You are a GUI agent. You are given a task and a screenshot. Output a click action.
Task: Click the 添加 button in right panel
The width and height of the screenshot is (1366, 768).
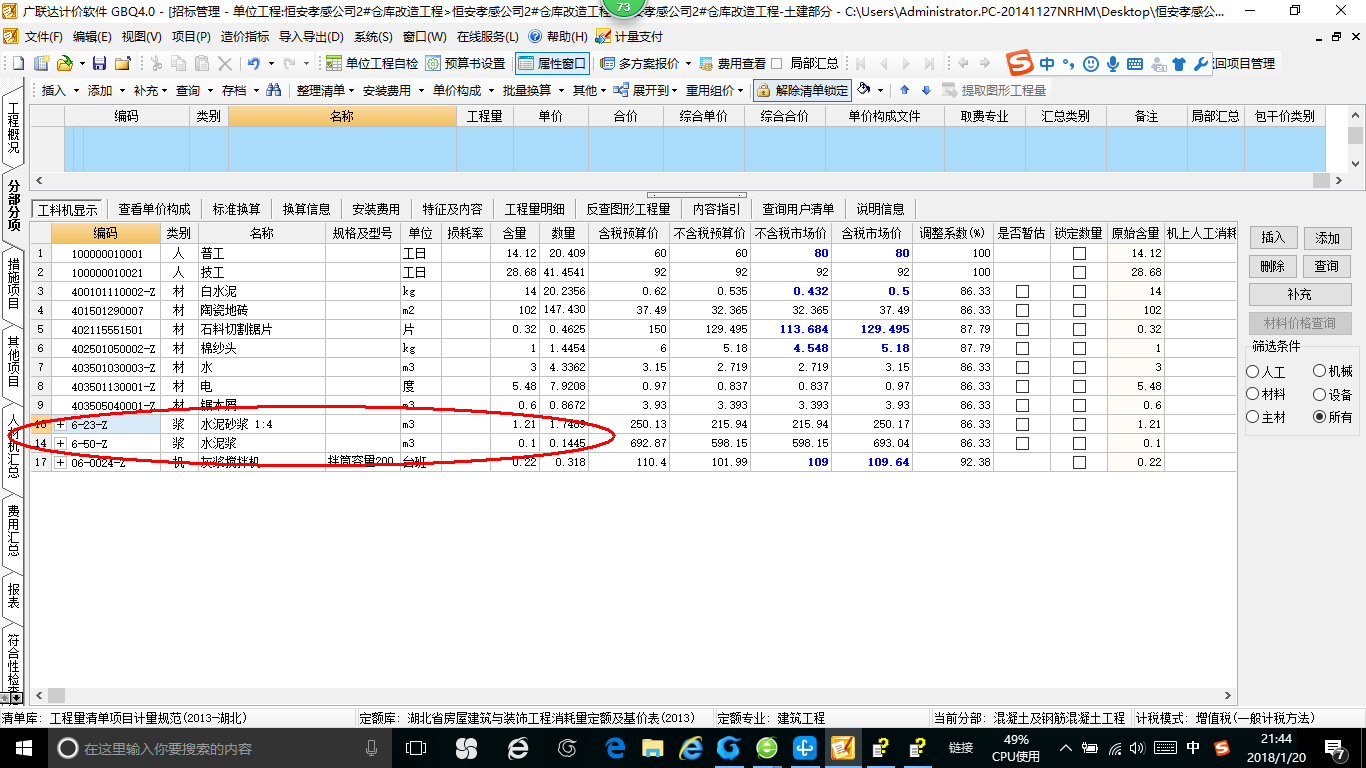pos(1327,238)
